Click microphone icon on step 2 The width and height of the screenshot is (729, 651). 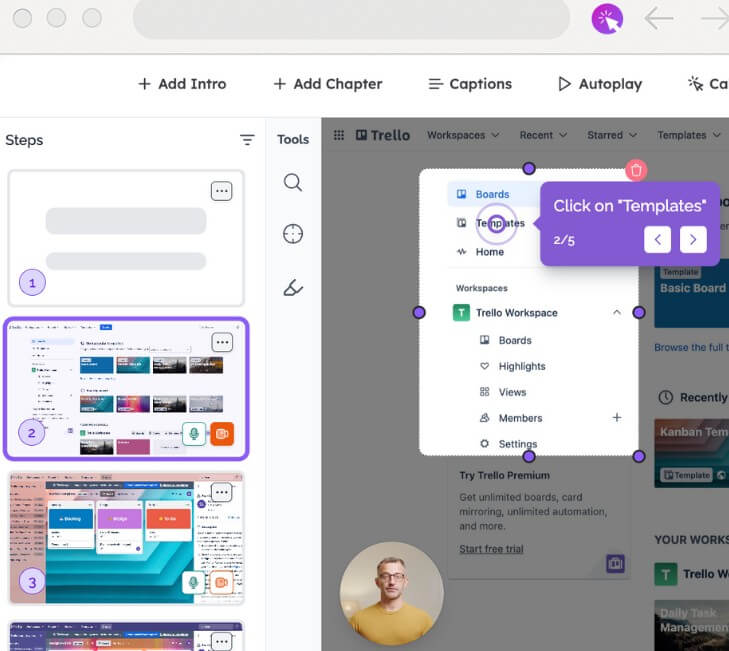pyautogui.click(x=194, y=434)
